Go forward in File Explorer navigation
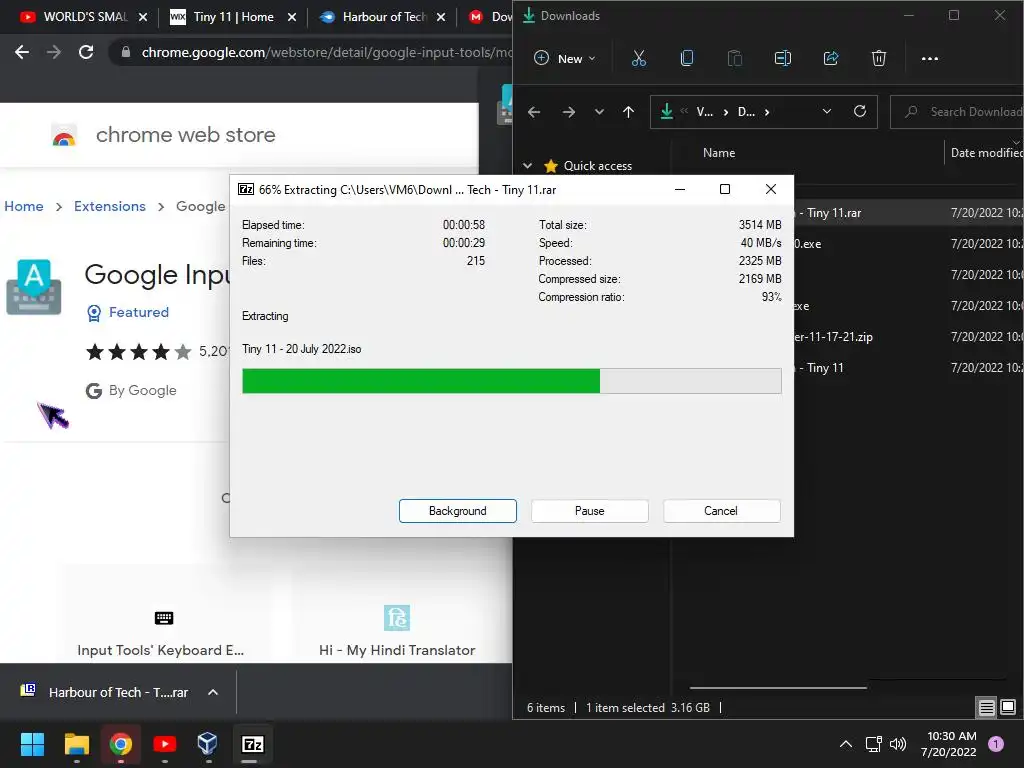 (x=569, y=112)
